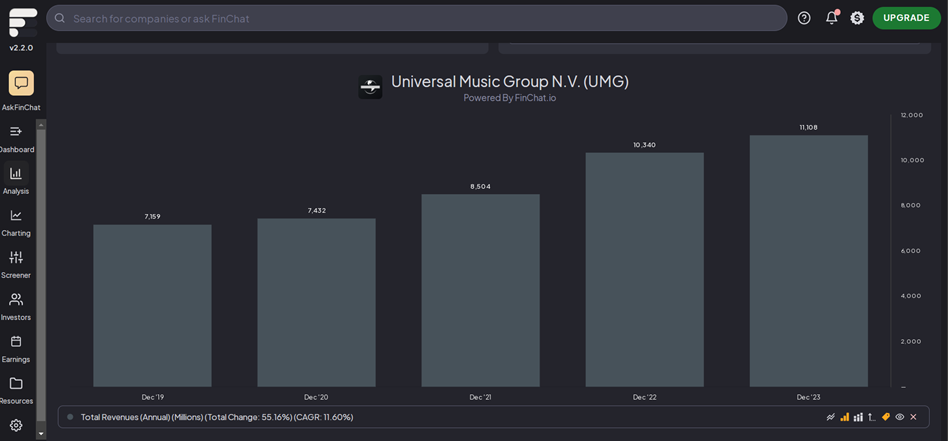Click the sidebar scrollbar down arrow
Viewport: 948px width, 441px height.
tap(41, 433)
